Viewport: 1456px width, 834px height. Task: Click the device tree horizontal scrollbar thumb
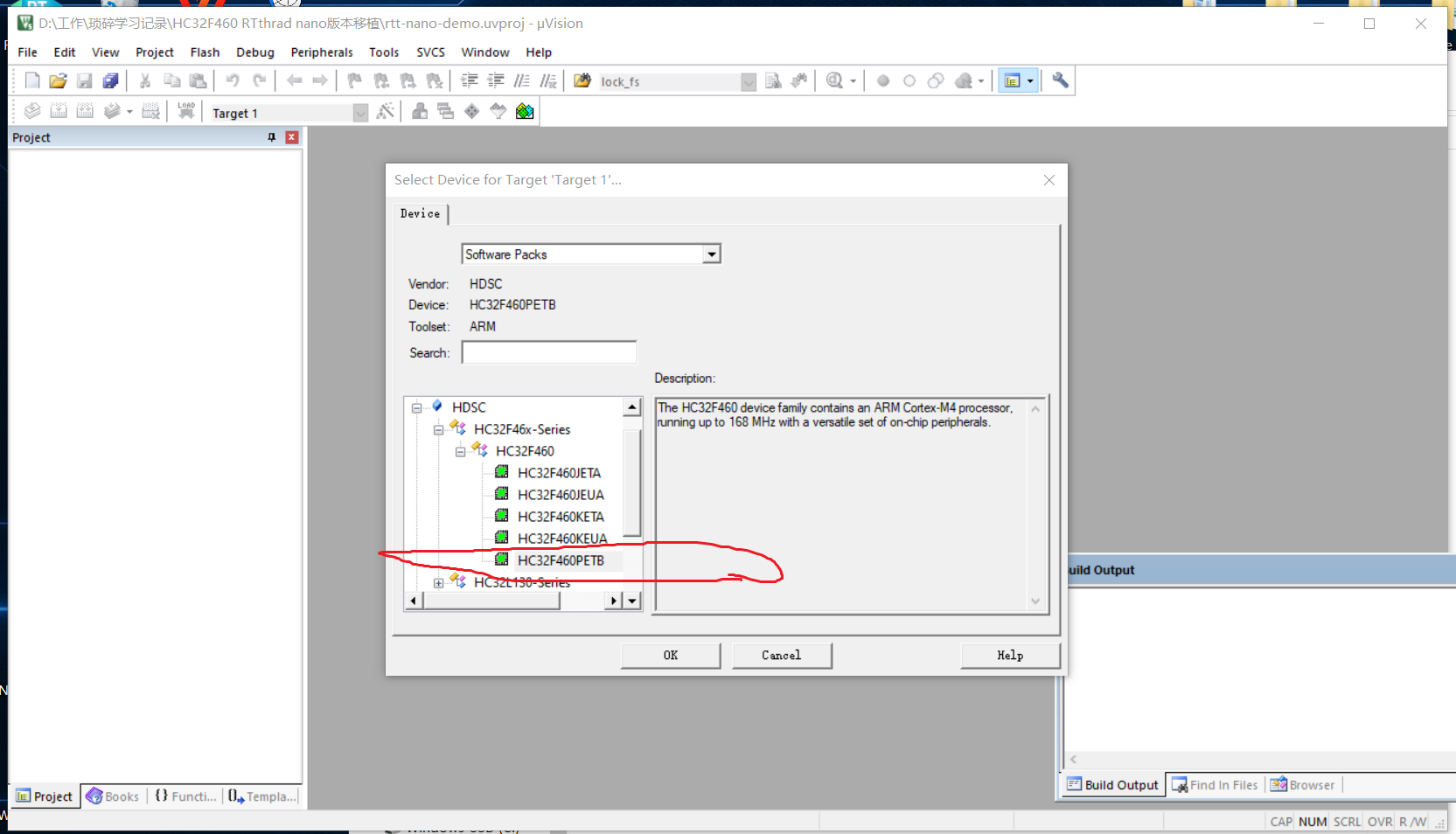coord(491,601)
